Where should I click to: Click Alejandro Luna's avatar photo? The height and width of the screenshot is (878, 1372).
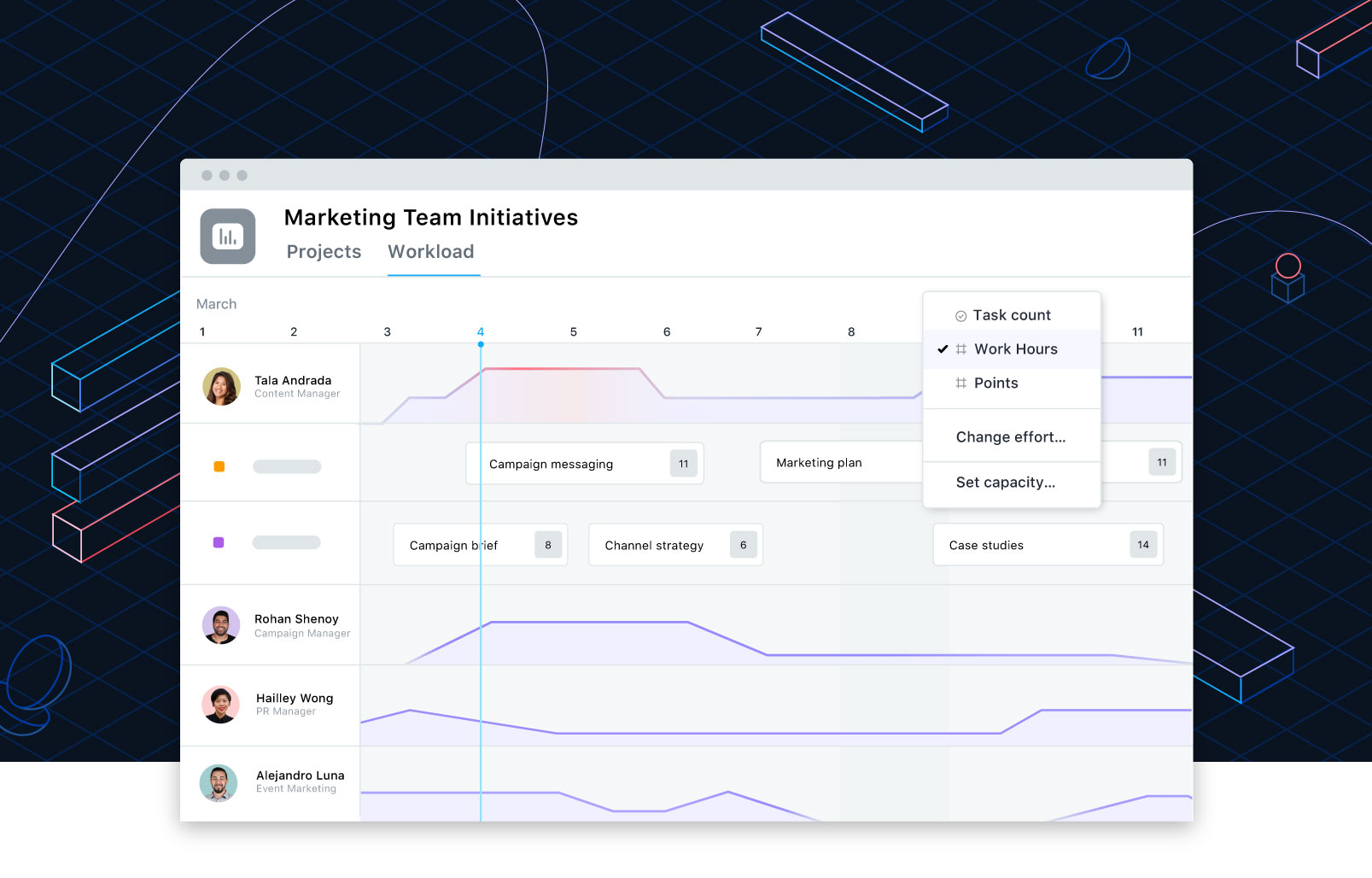coord(219,783)
